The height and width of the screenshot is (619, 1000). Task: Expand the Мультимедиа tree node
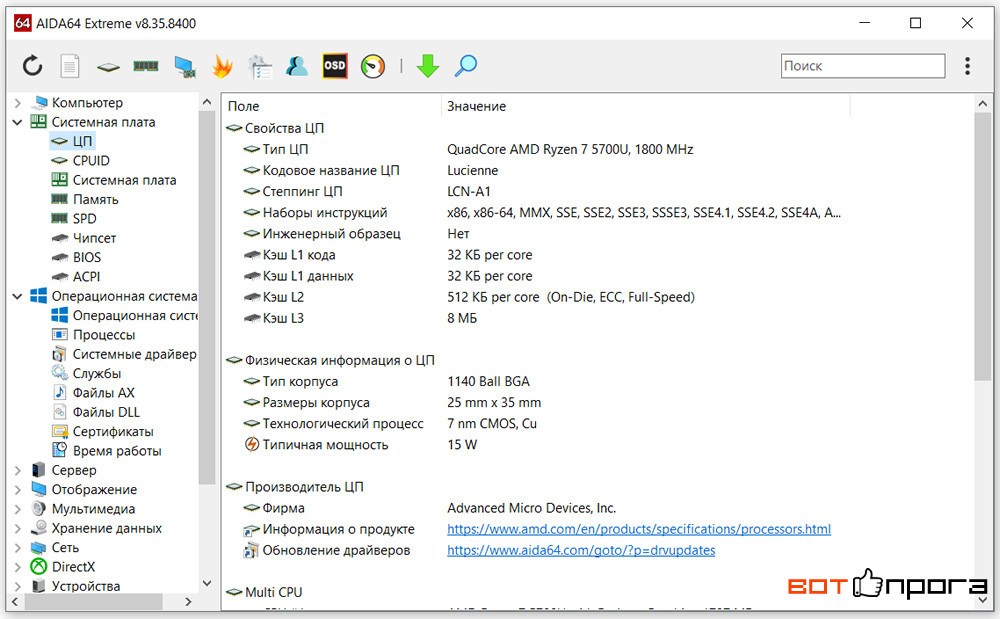pos(18,509)
